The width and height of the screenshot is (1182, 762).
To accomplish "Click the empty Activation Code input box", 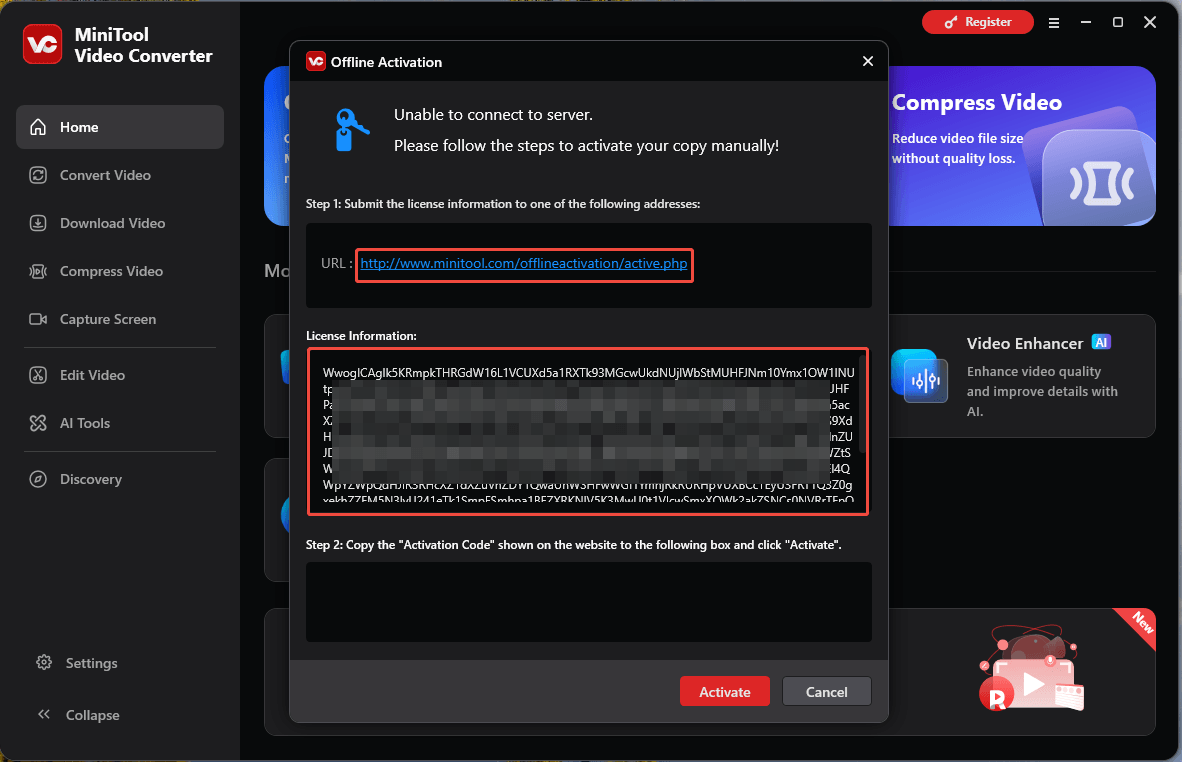I will coord(589,601).
